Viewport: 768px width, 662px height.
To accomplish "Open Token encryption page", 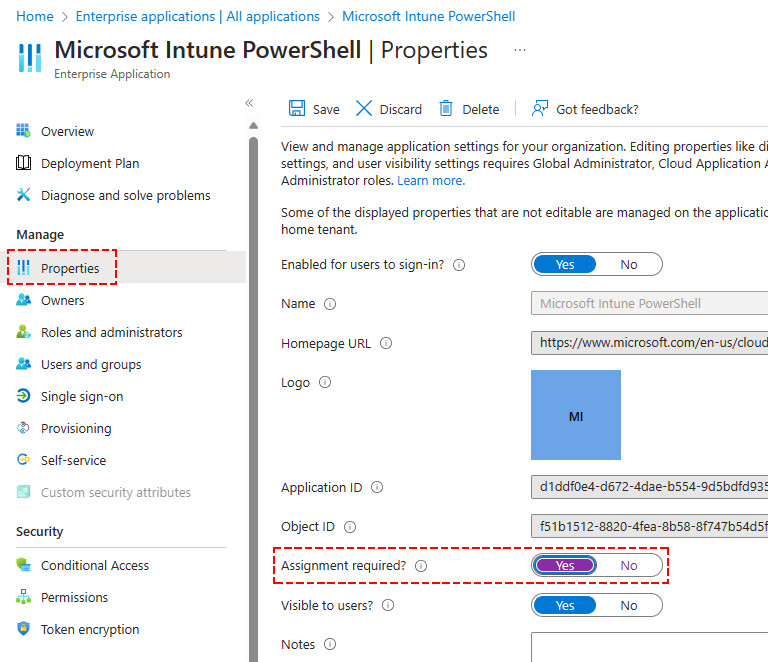I will 90,629.
